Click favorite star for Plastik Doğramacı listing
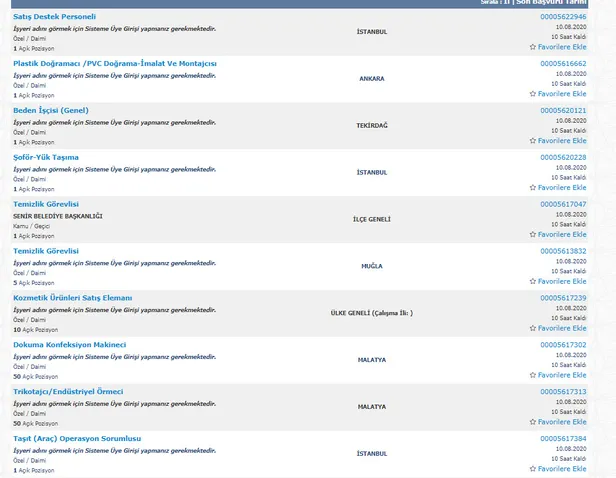The width and height of the screenshot is (616, 478). coord(532,94)
